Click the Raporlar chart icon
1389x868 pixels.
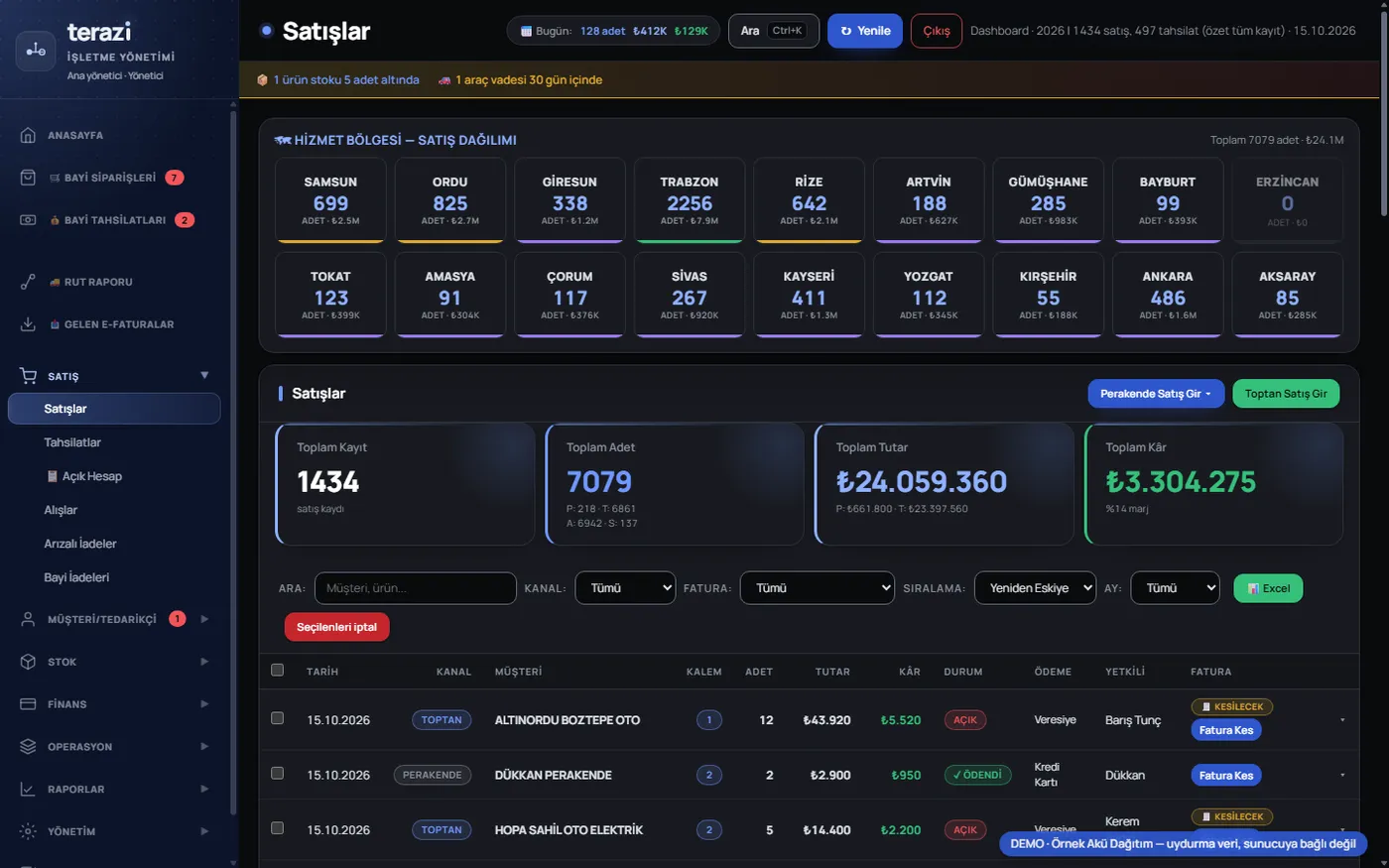coord(28,790)
